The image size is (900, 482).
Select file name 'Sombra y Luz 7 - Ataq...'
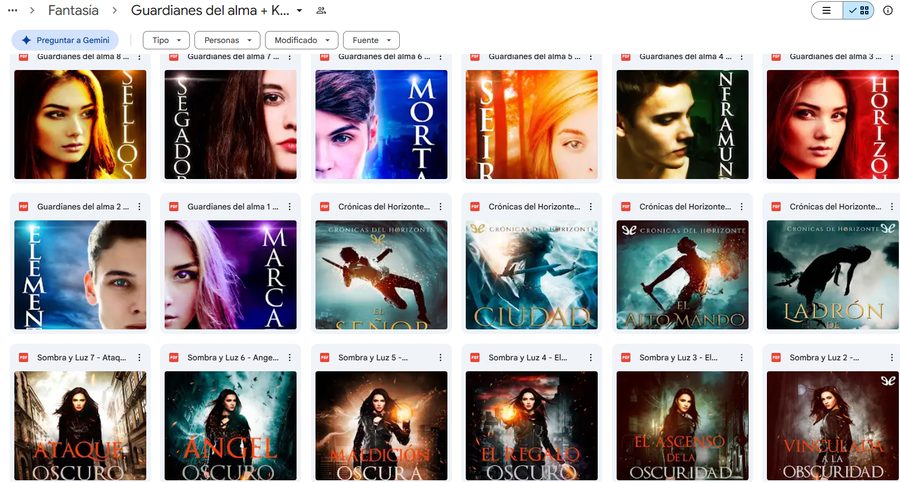click(x=82, y=357)
